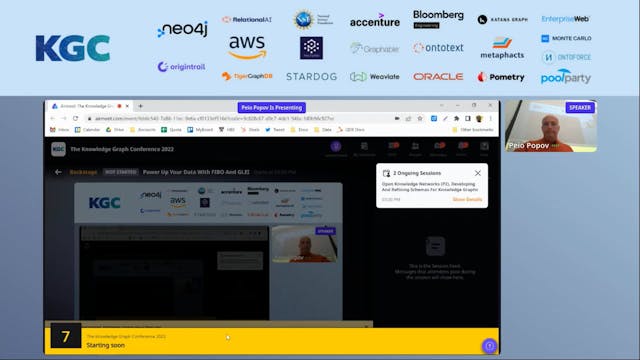Open the Calendar bookmark
The width and height of the screenshot is (640, 360).
click(87, 130)
